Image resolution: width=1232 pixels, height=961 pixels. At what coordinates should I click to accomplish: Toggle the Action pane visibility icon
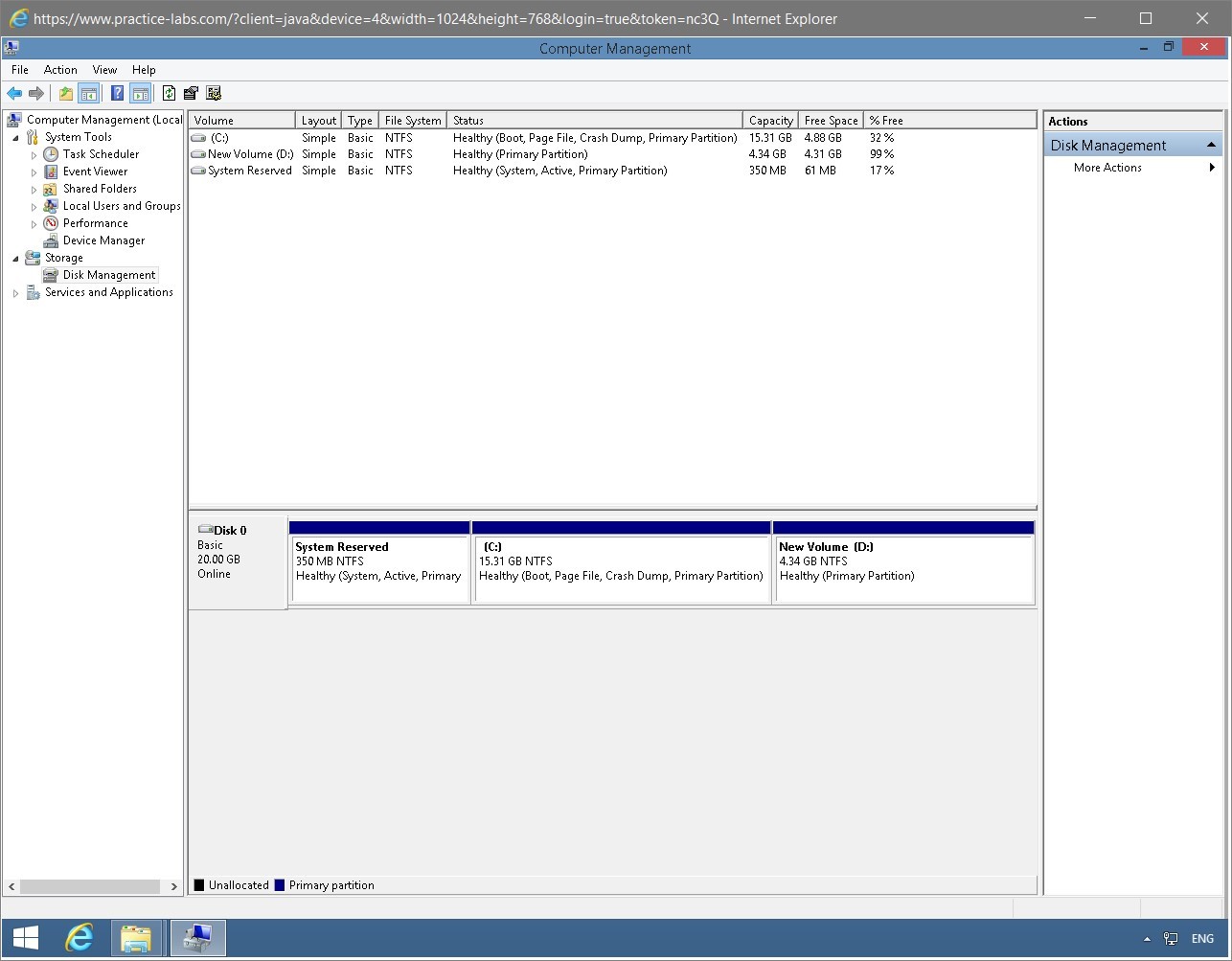140,93
